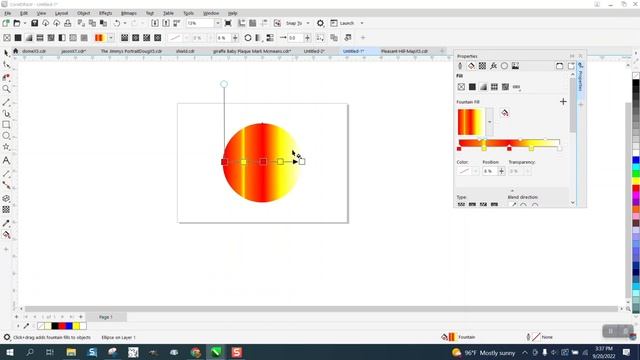Screen dimensions: 640x360
Task: Expand more fill types arrow in docker Fill row
Action: click(x=517, y=87)
